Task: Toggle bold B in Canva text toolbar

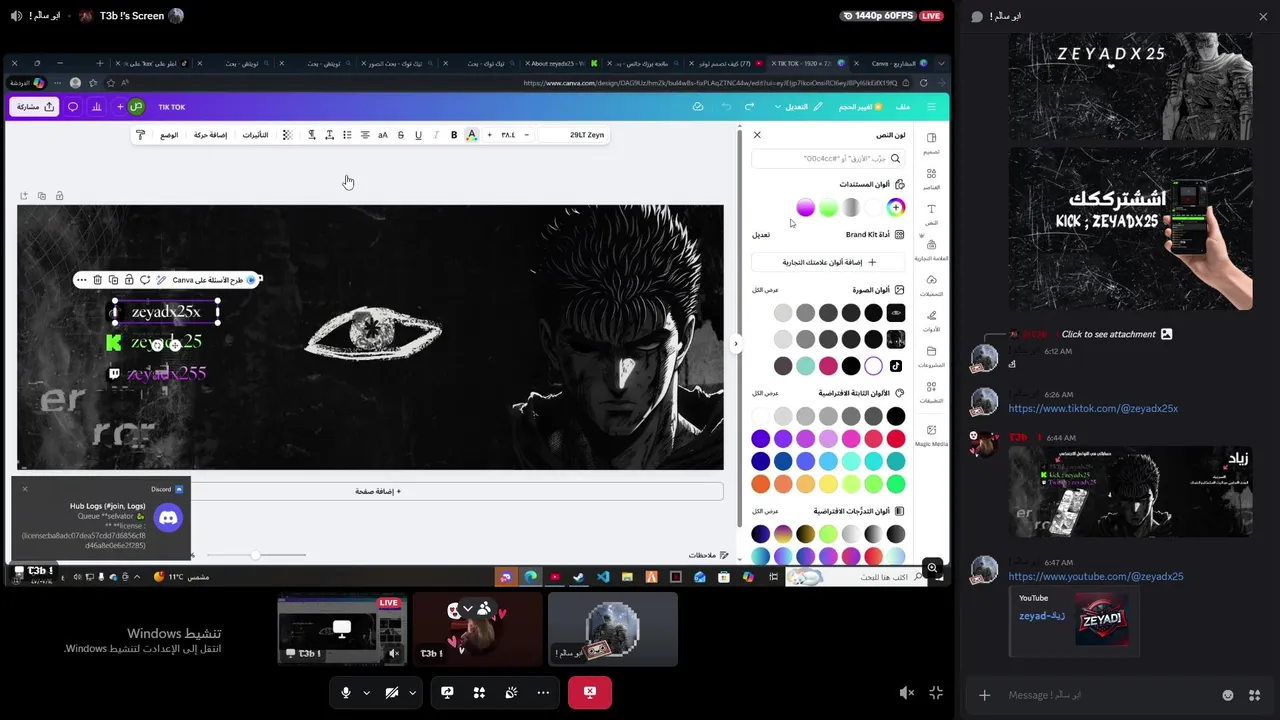Action: 454,135
